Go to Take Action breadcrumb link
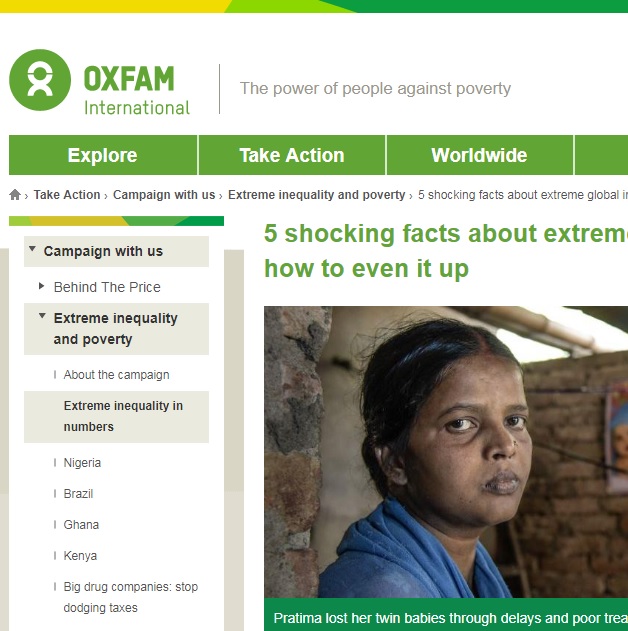This screenshot has height=631, width=628. tap(67, 195)
